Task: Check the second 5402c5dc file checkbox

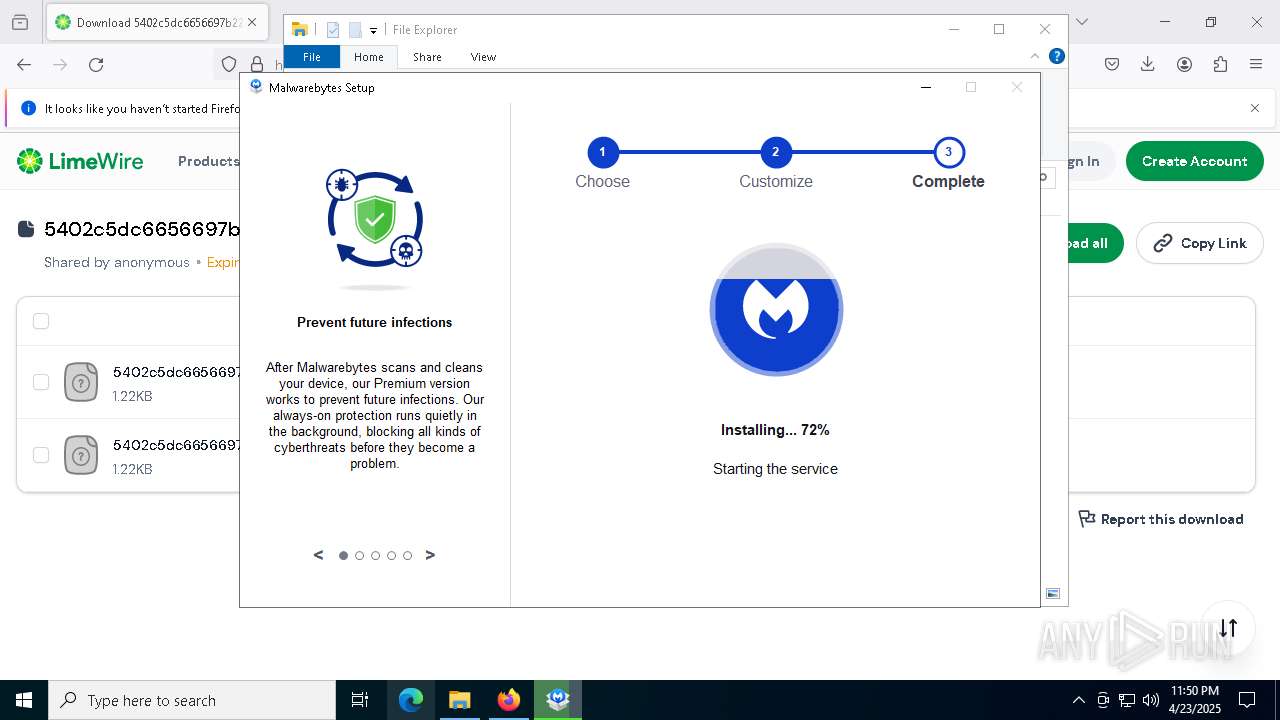Action: coord(41,455)
